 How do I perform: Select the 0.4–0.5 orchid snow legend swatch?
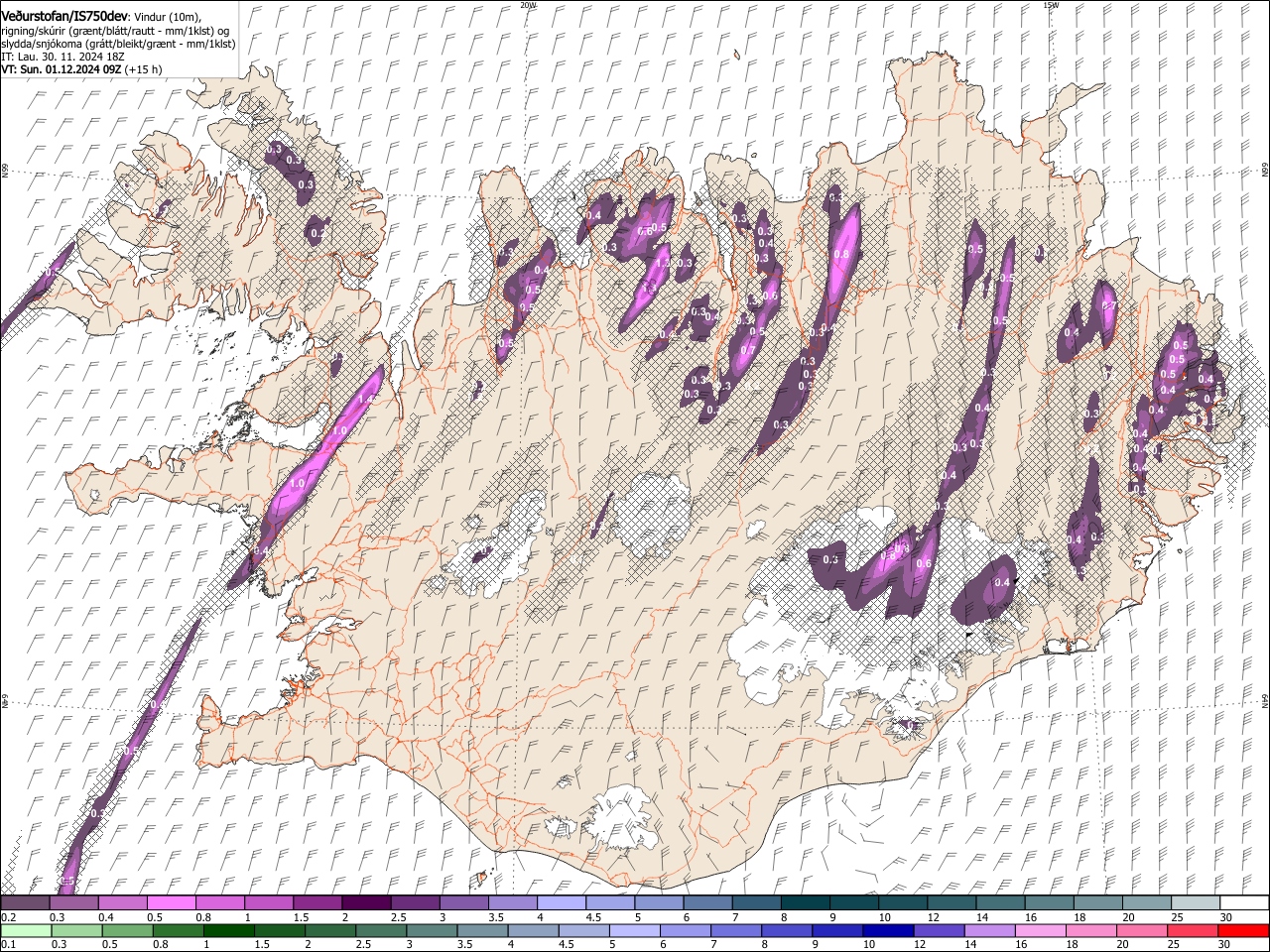(x=123, y=902)
